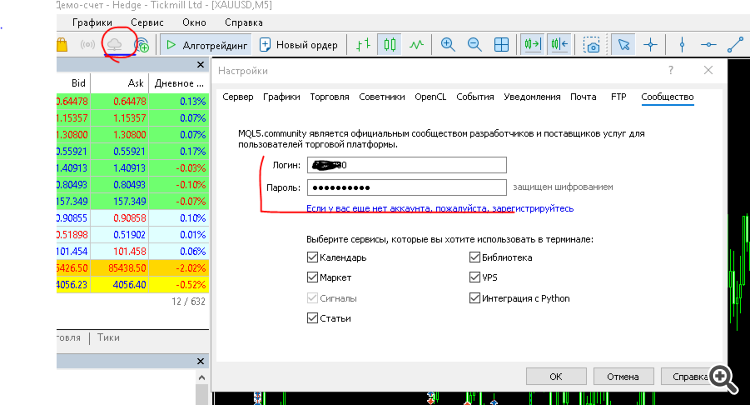
Task: Click the Signals broadcast icon
Action: point(88,45)
